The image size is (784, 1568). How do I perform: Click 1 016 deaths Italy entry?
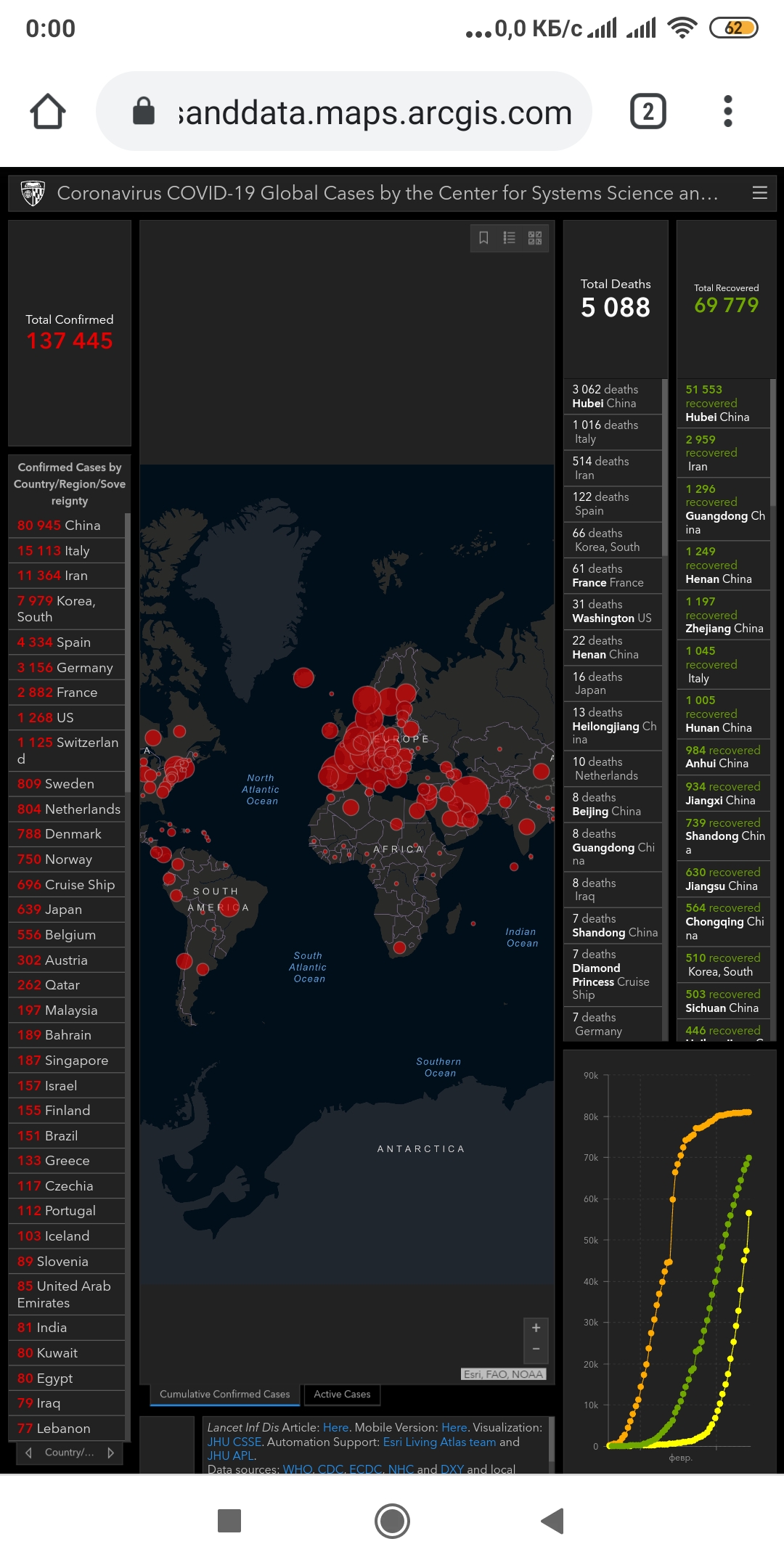coord(613,432)
